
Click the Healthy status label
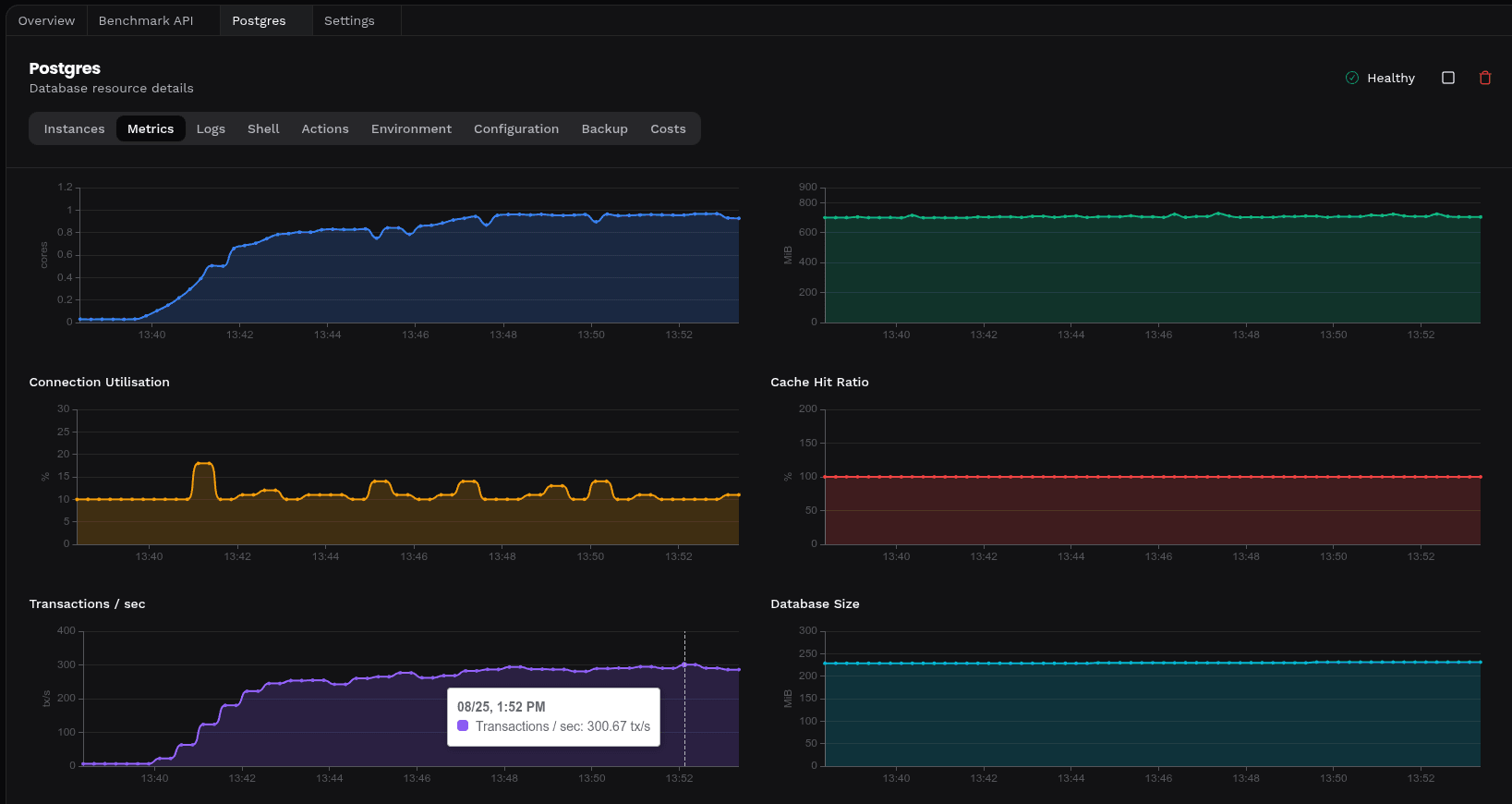pos(1391,78)
